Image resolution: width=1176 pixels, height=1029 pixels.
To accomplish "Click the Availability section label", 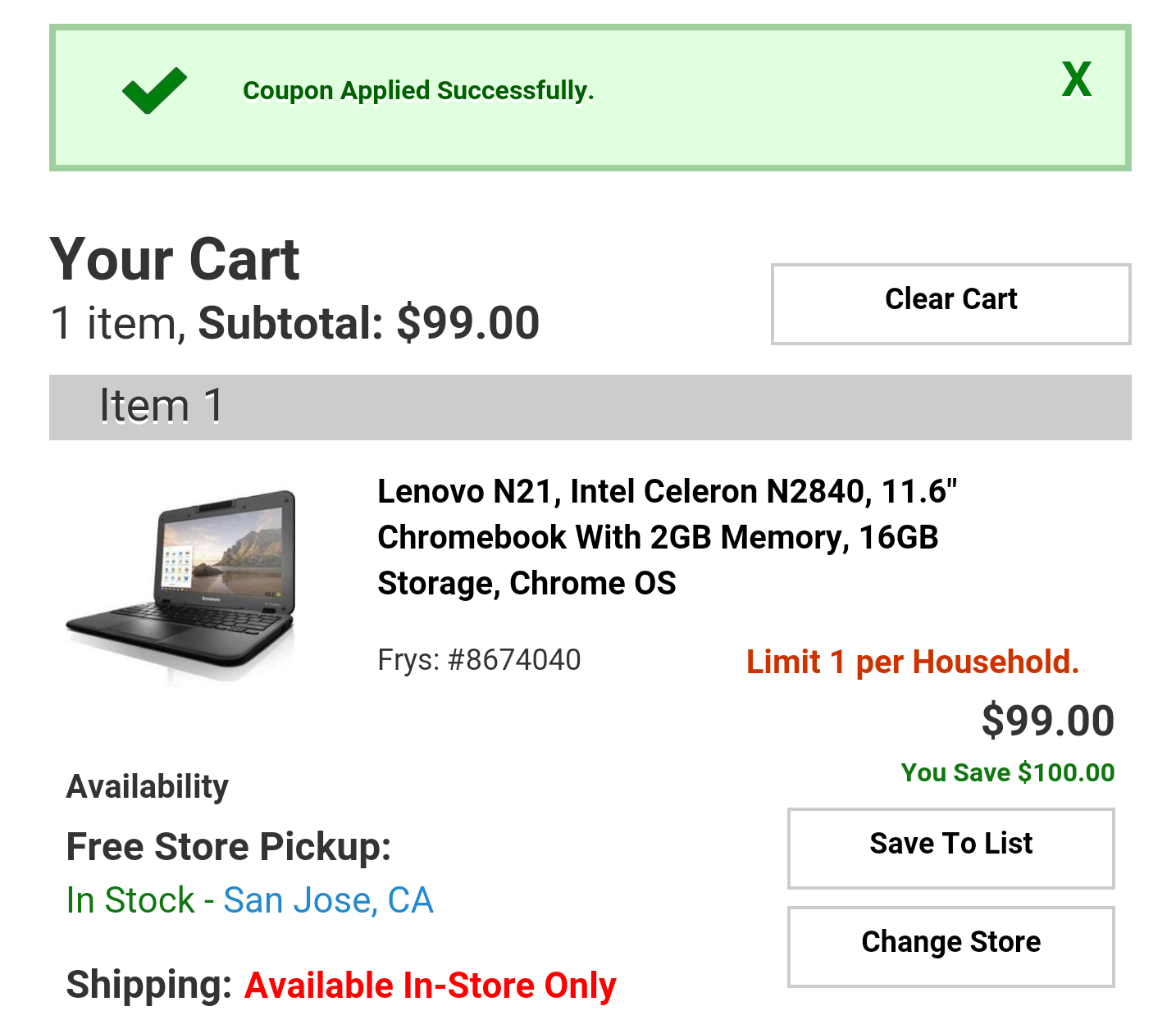I will click(148, 786).
